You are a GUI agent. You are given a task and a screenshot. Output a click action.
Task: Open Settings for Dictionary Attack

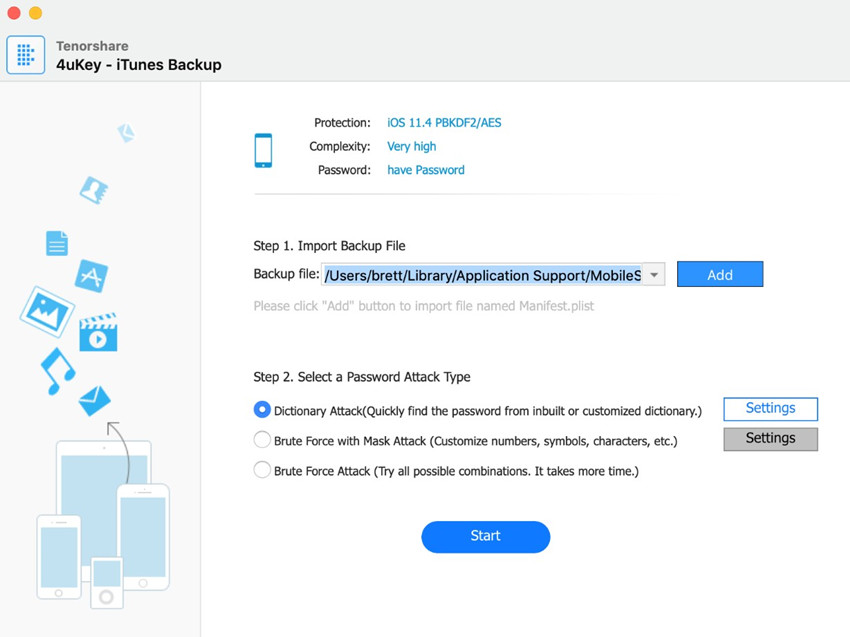770,409
